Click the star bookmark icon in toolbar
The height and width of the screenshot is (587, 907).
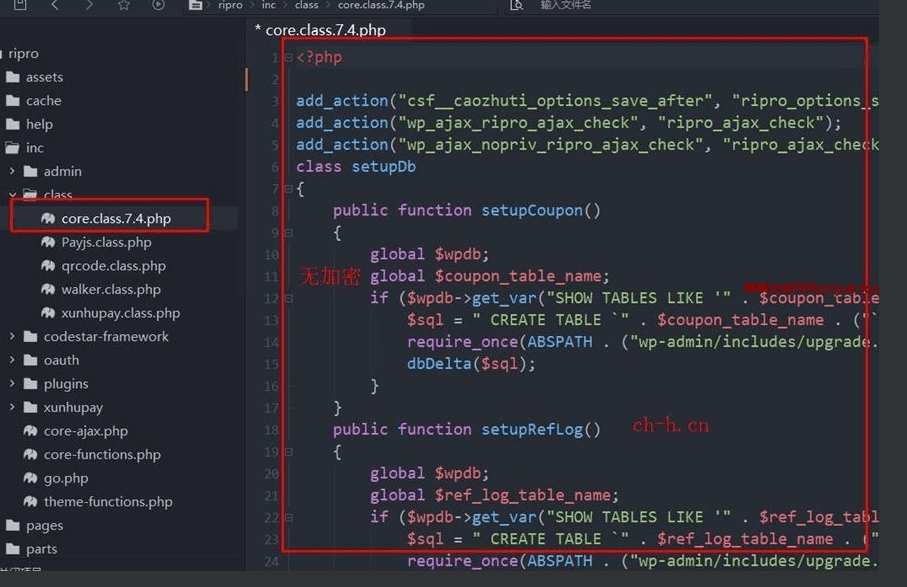[124, 6]
